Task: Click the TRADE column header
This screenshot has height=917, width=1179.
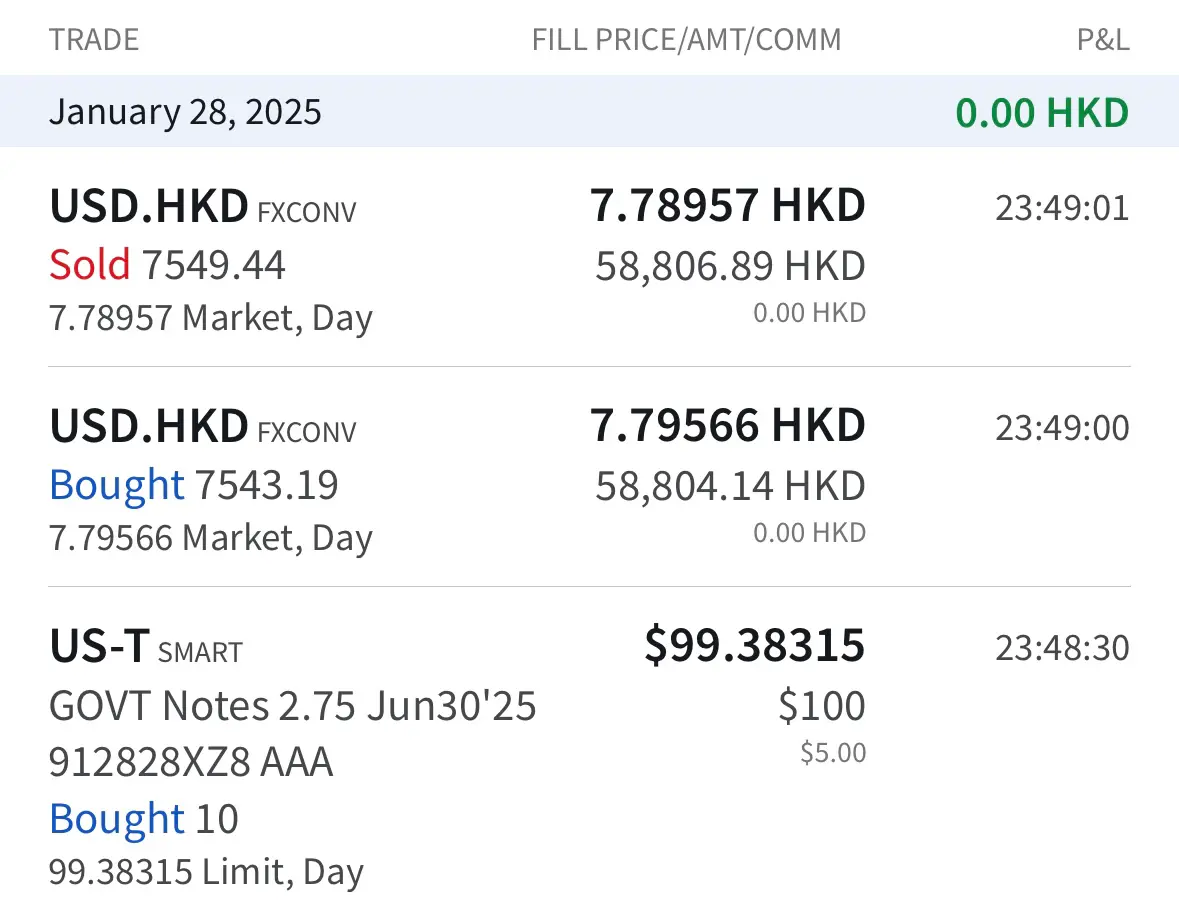Action: tap(94, 40)
